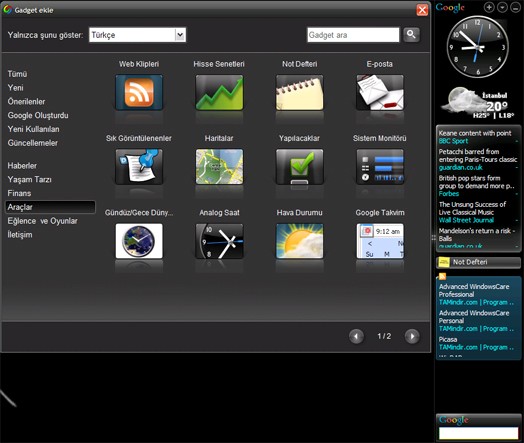Select the Yaşam Tarzı category
The width and height of the screenshot is (524, 443).
pos(29,179)
